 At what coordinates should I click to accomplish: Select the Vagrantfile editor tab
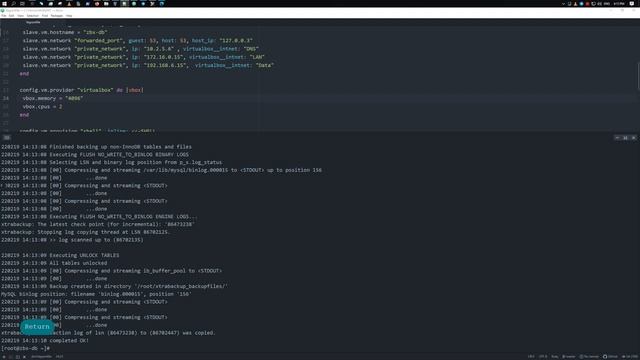coord(33,22)
